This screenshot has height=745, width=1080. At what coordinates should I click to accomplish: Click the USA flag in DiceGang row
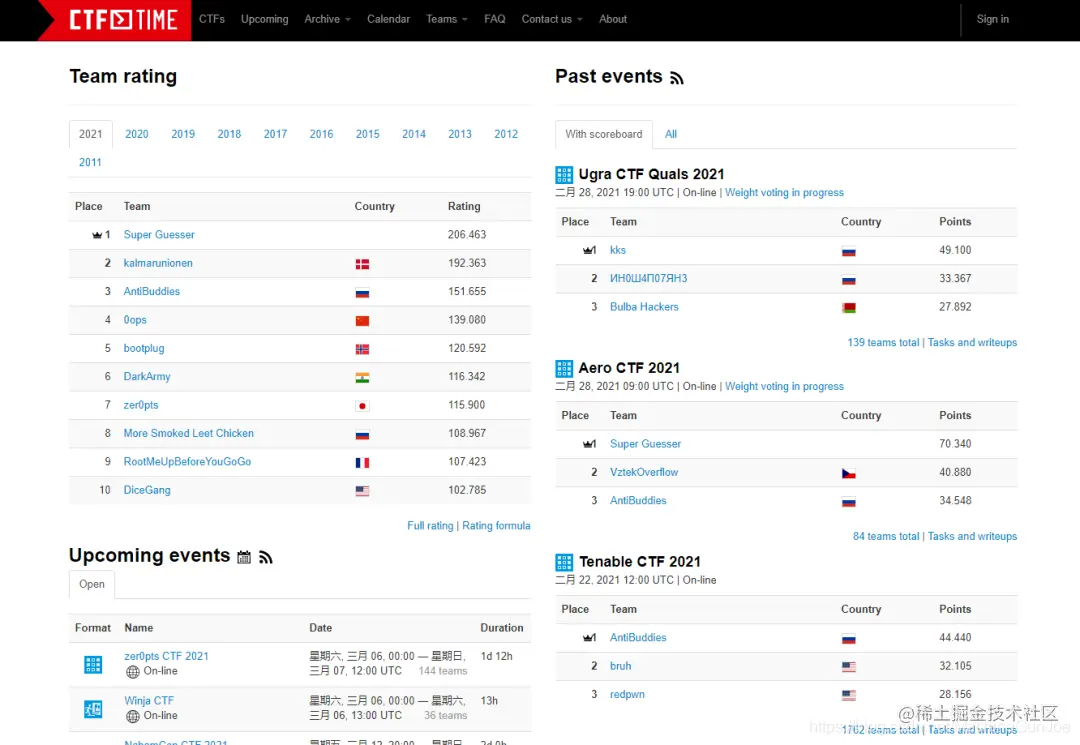tap(362, 491)
